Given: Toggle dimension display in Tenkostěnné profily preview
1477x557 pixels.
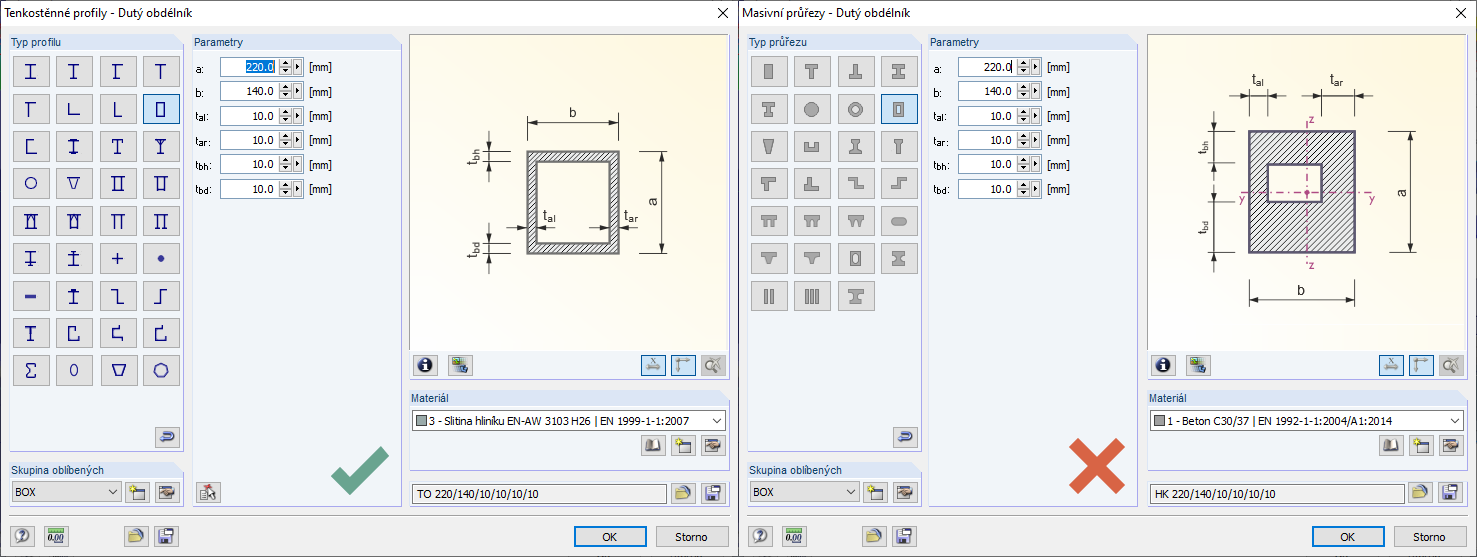Looking at the screenshot, I should coord(653,365).
